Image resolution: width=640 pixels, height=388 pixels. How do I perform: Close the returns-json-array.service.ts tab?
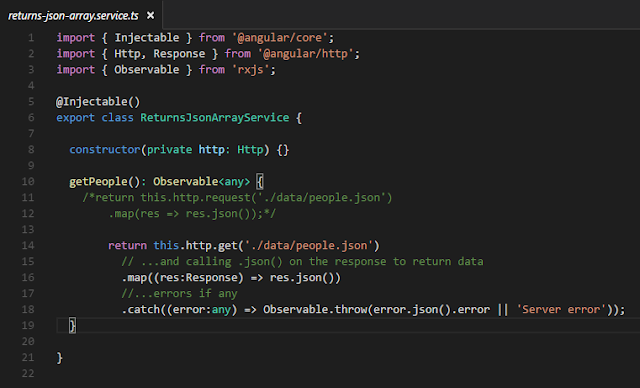pos(151,16)
